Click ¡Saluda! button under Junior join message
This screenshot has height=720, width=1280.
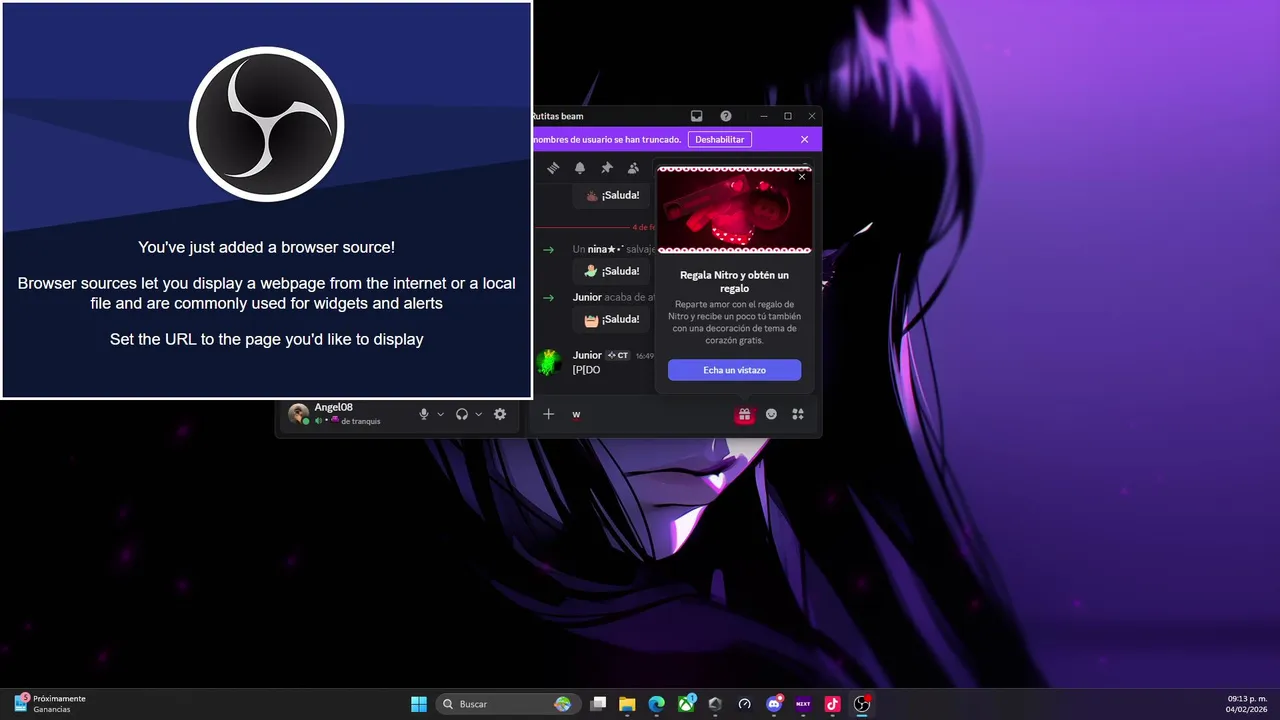[x=612, y=319]
